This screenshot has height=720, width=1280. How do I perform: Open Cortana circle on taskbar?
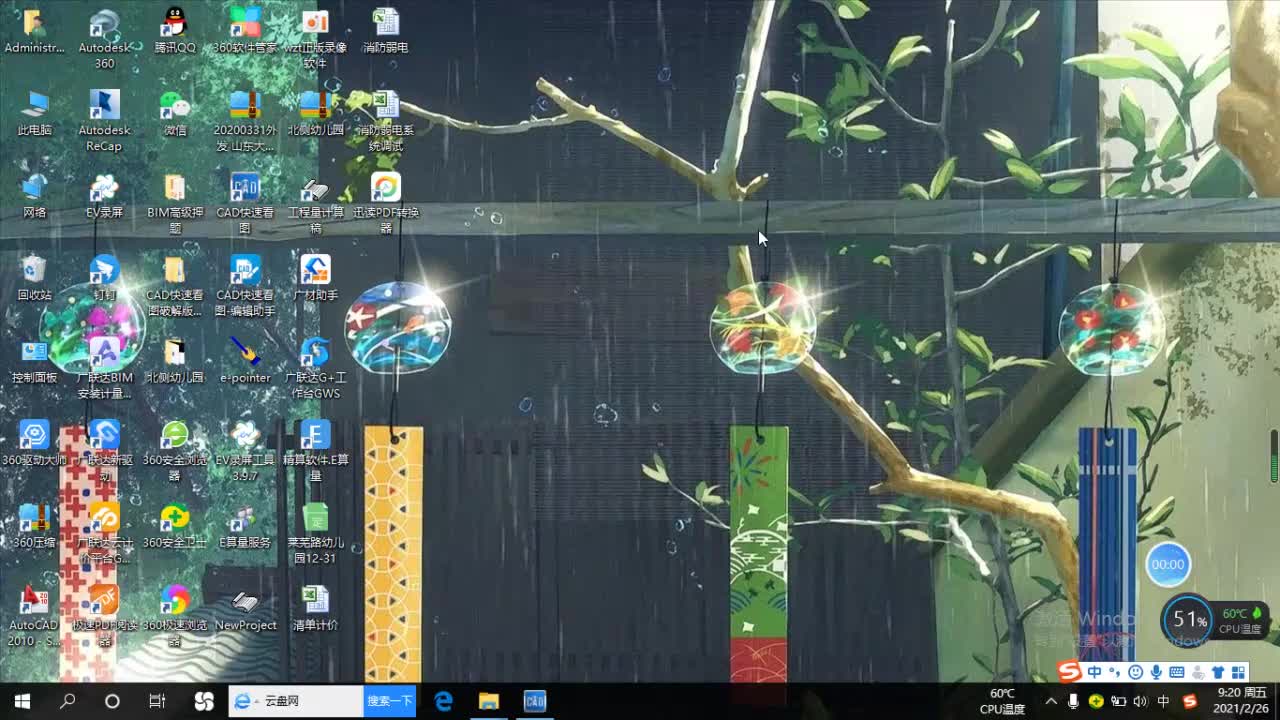click(x=112, y=701)
